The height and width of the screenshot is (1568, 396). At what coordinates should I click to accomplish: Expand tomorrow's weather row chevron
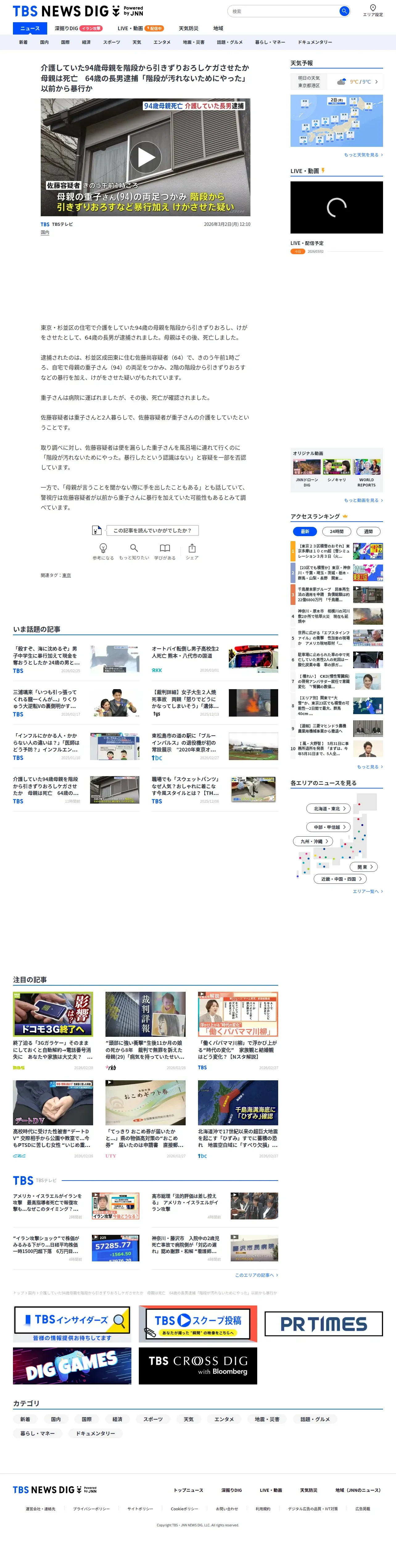pos(377,81)
